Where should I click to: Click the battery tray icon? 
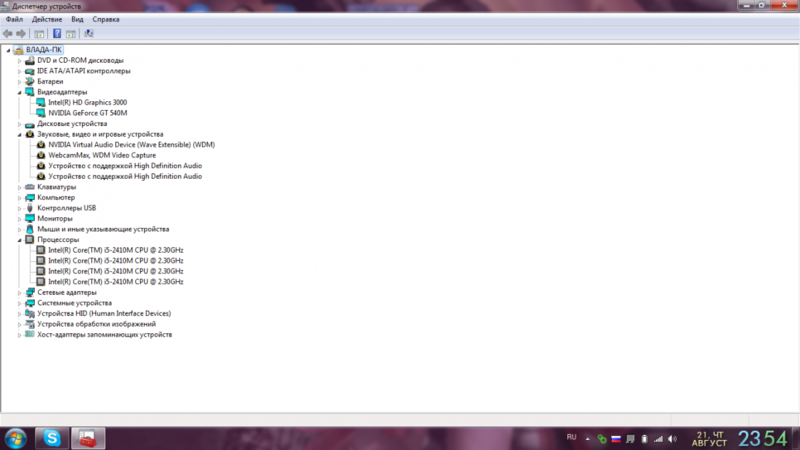pyautogui.click(x=644, y=439)
